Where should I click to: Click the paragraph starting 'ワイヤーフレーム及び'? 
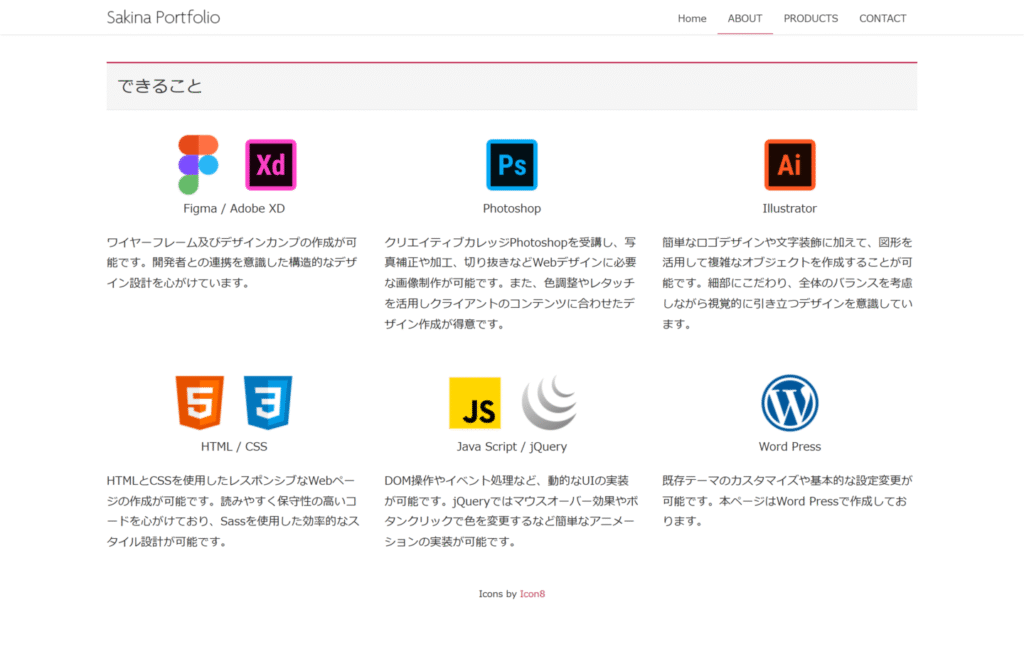point(232,263)
